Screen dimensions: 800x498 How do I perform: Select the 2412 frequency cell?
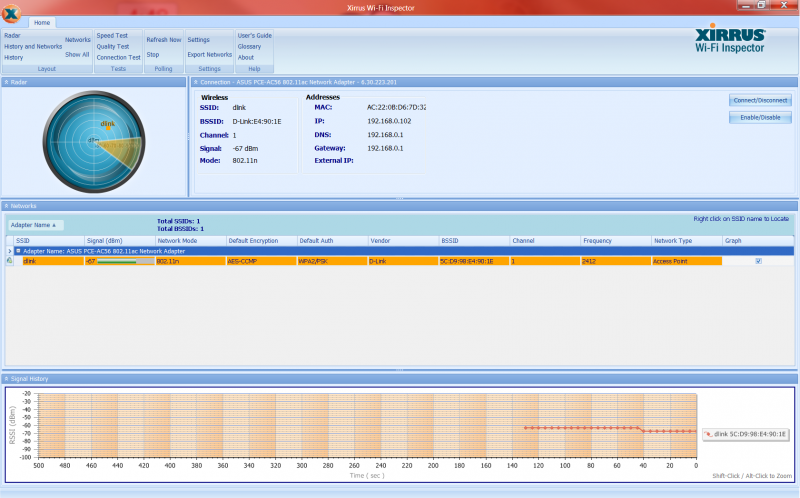click(616, 261)
